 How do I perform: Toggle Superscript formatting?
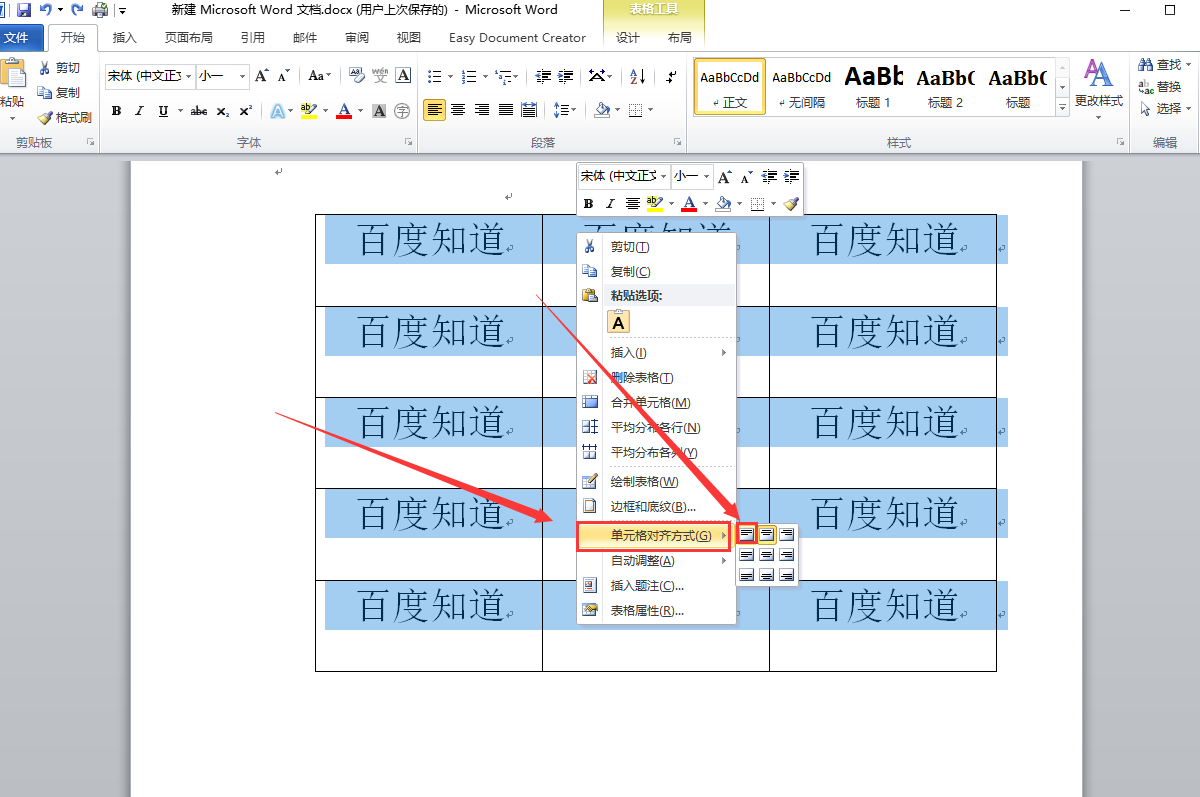[x=245, y=110]
